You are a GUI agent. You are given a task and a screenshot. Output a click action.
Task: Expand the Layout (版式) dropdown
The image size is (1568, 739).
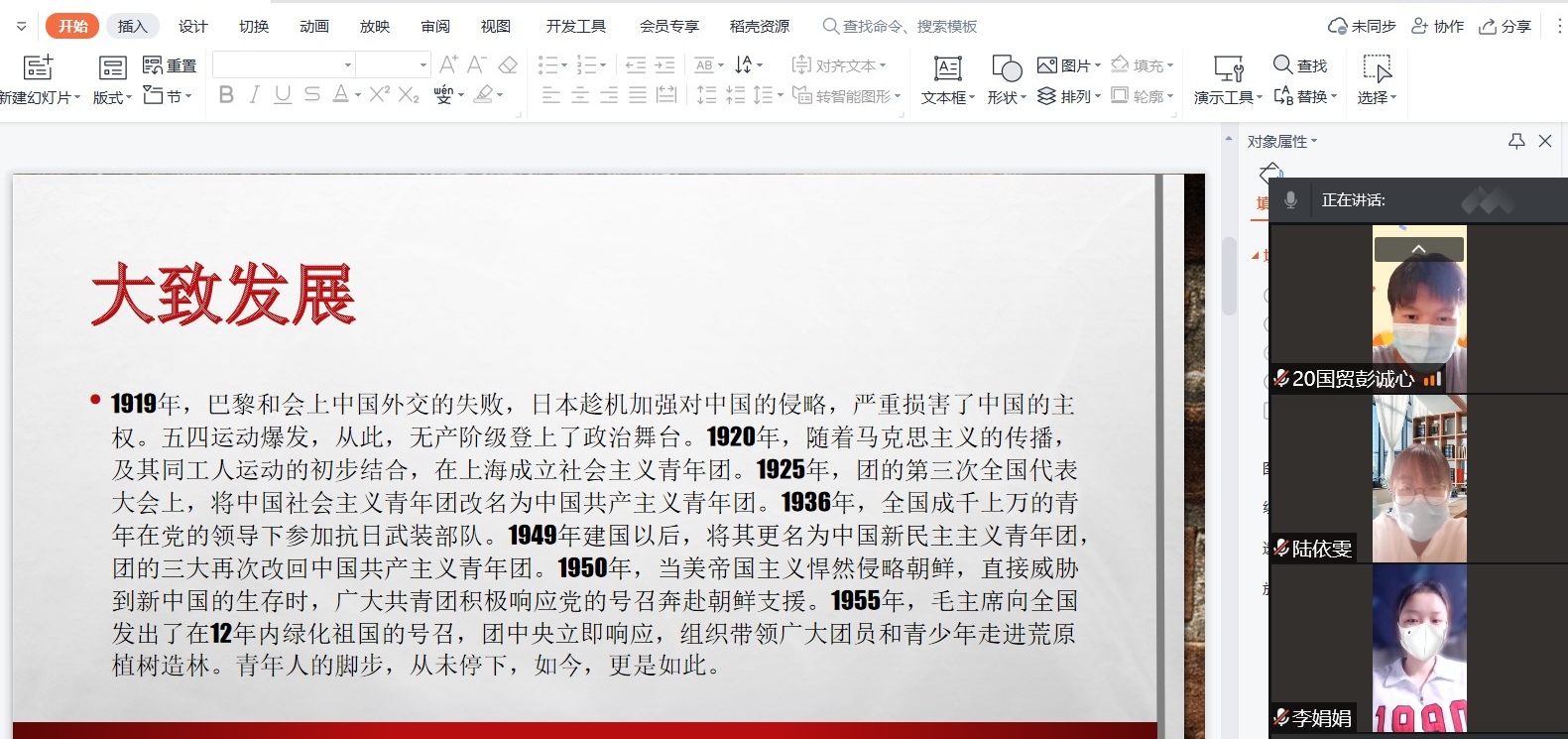click(x=113, y=97)
